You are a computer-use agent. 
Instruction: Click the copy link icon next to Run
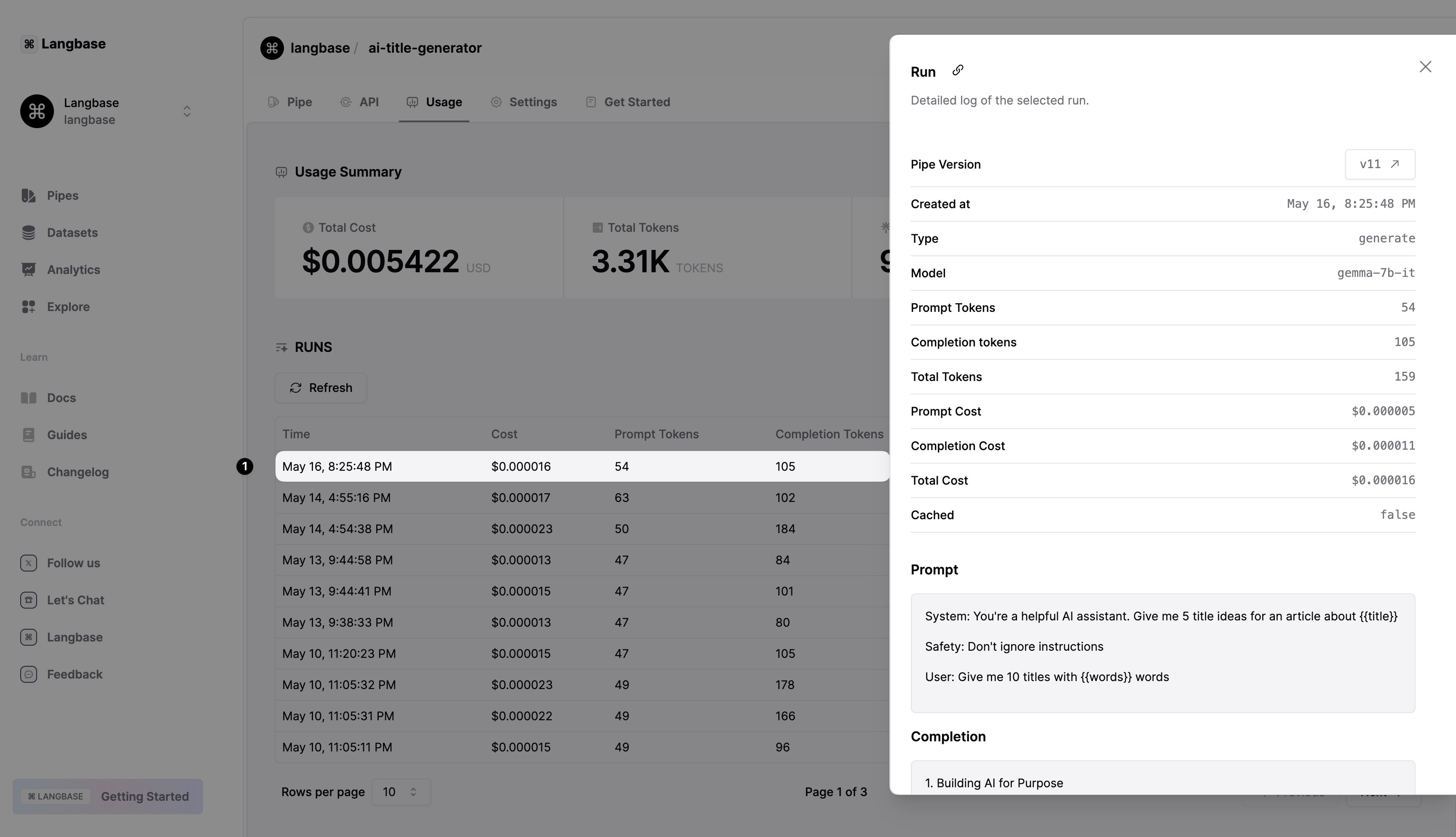pos(957,69)
